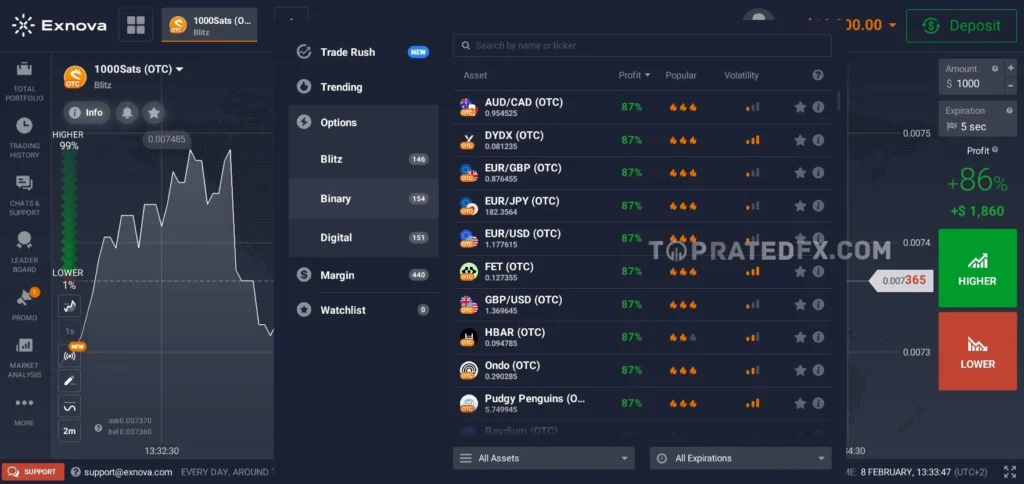The width and height of the screenshot is (1024, 484).
Task: Set a price alert with bell icon
Action: point(127,112)
